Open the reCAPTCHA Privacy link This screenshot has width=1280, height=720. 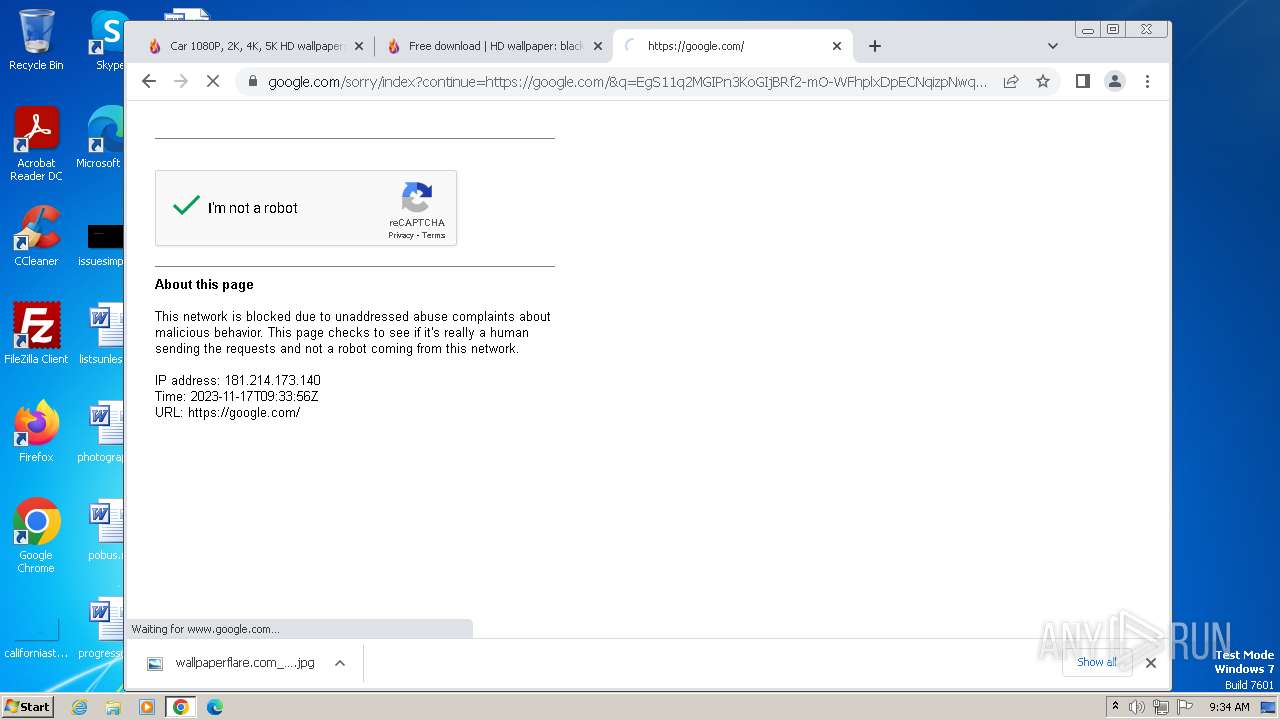coord(400,235)
